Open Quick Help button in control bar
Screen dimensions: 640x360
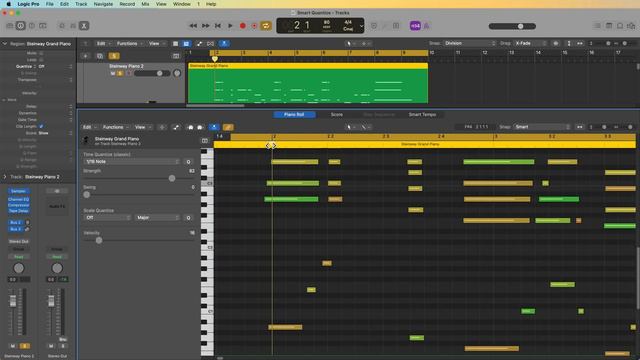pyautogui.click(x=32, y=26)
